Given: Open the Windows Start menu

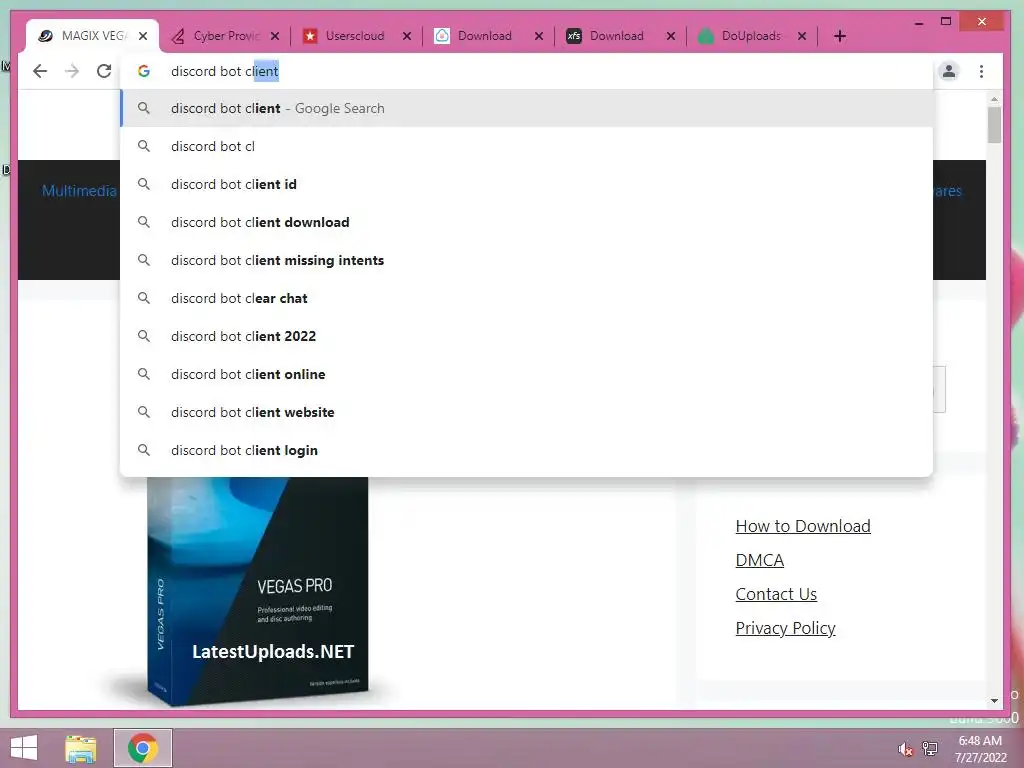Looking at the screenshot, I should point(24,748).
